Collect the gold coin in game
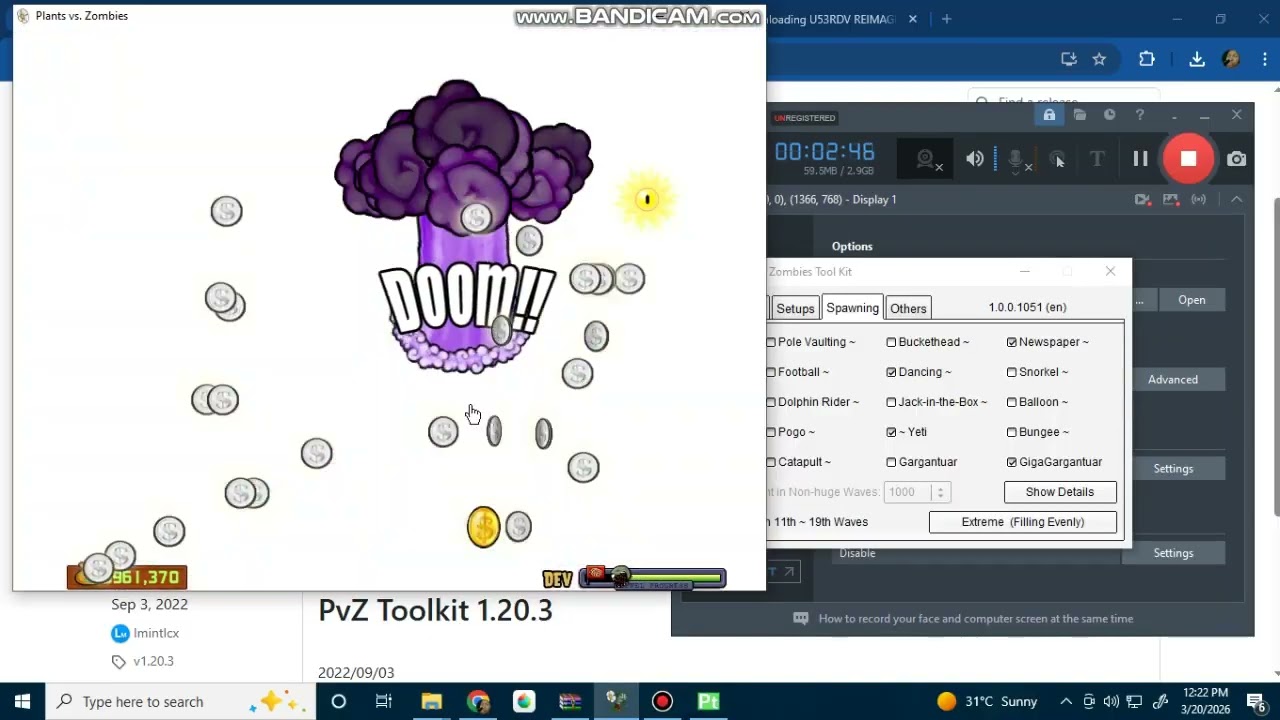The height and width of the screenshot is (720, 1280). coord(483,527)
